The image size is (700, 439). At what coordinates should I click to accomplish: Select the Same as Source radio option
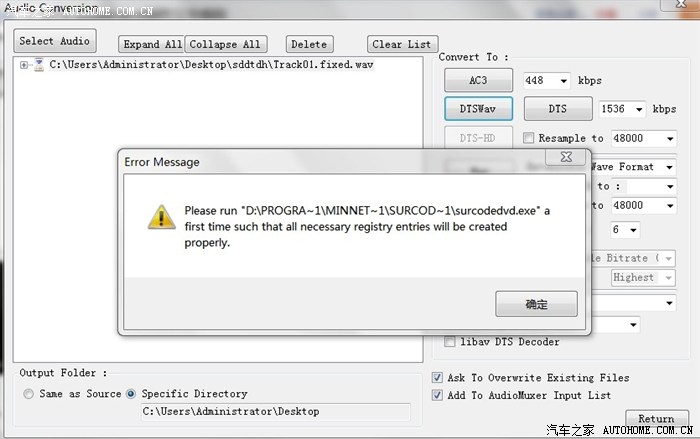coord(29,394)
